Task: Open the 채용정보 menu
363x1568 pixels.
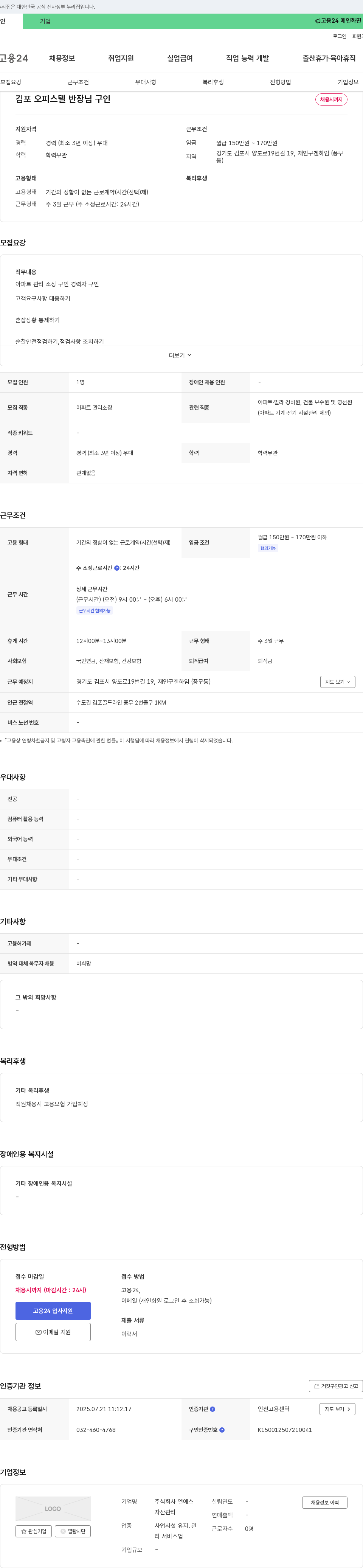Action: point(62,59)
